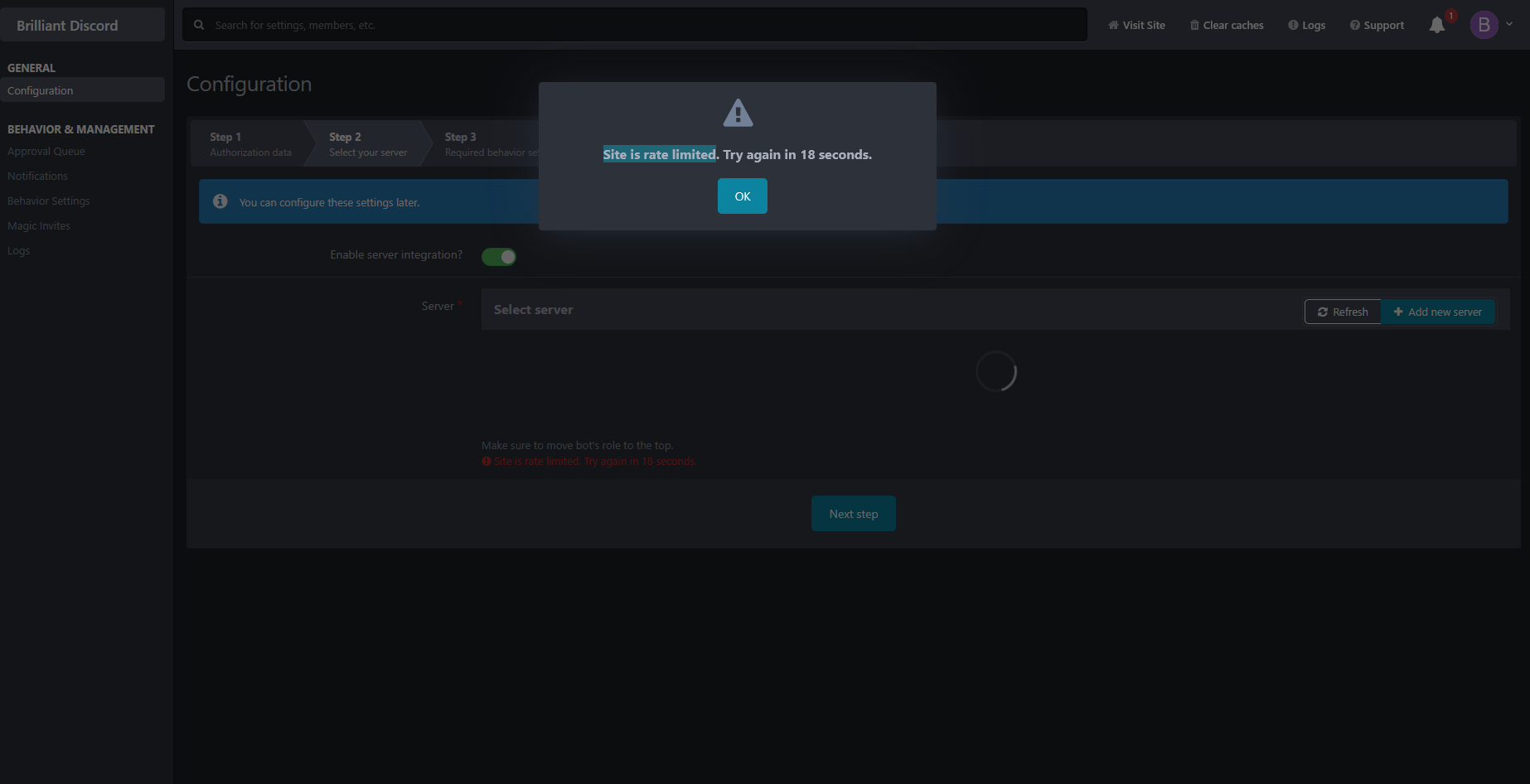This screenshot has height=784, width=1530.
Task: Open Visit Site from top bar
Action: tap(1136, 26)
